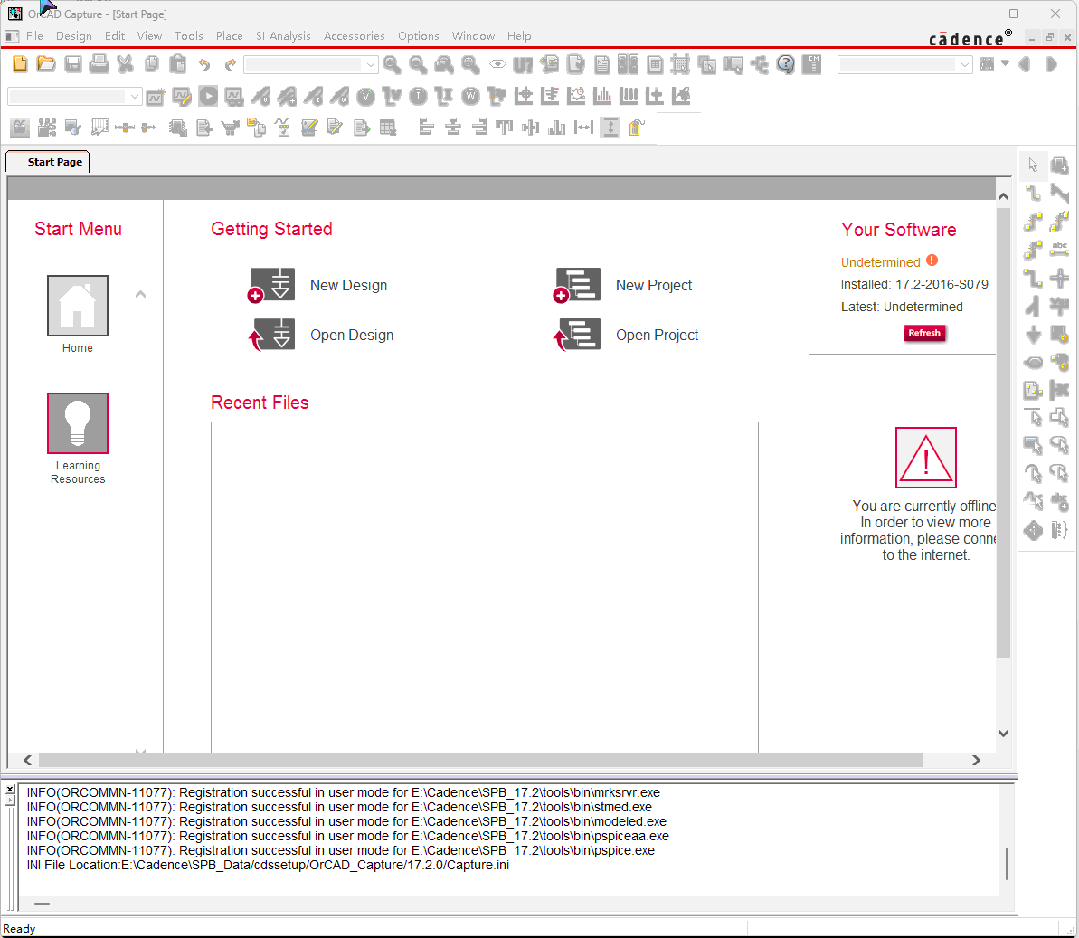Click the Capture.ini INI File Location log line

point(268,865)
